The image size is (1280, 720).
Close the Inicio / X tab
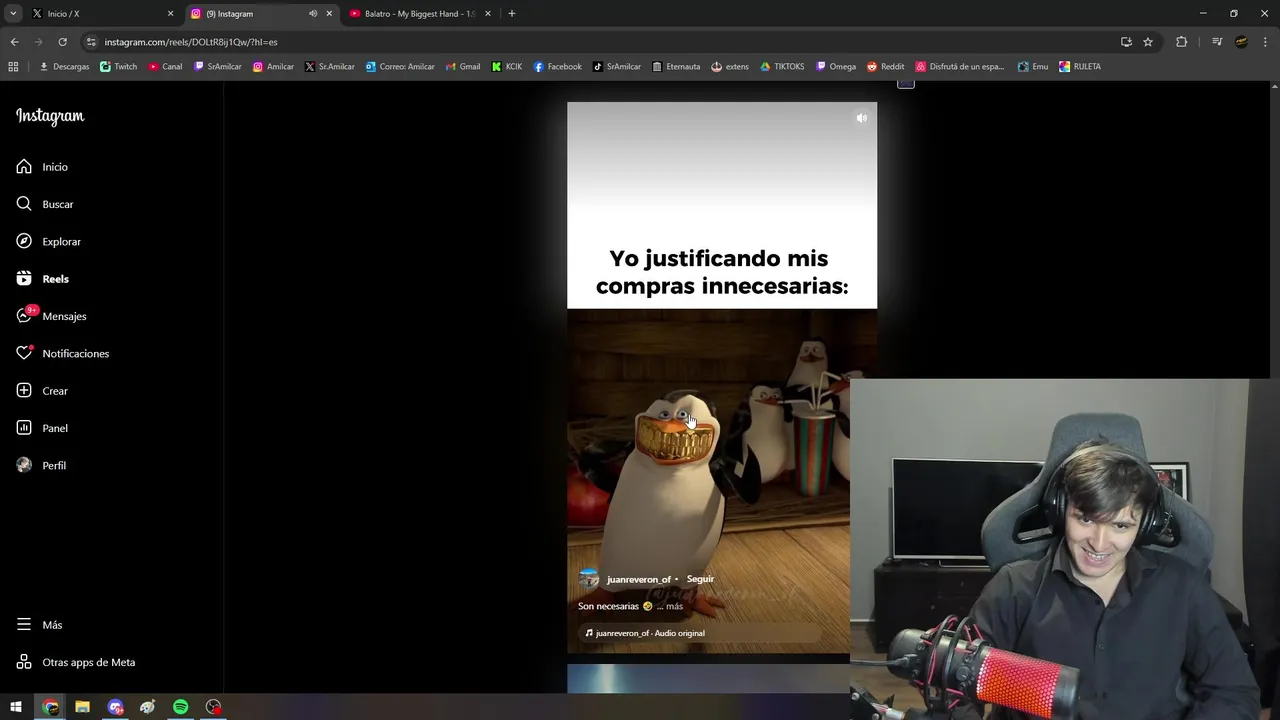[170, 14]
